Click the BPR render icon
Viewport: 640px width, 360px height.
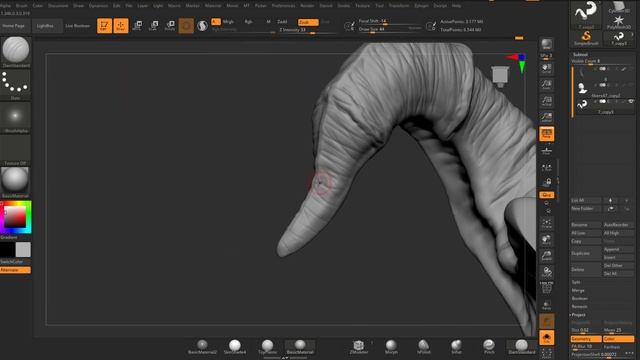[547, 44]
